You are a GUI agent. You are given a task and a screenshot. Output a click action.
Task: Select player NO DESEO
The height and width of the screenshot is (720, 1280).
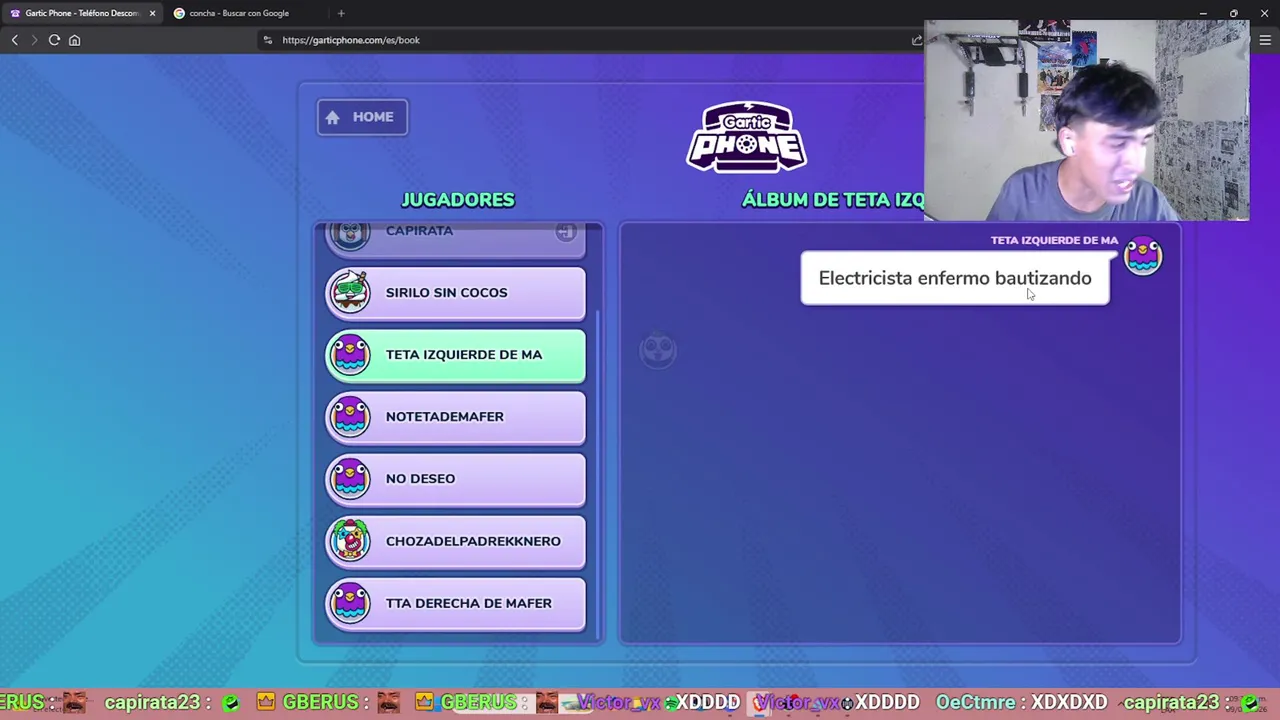455,479
